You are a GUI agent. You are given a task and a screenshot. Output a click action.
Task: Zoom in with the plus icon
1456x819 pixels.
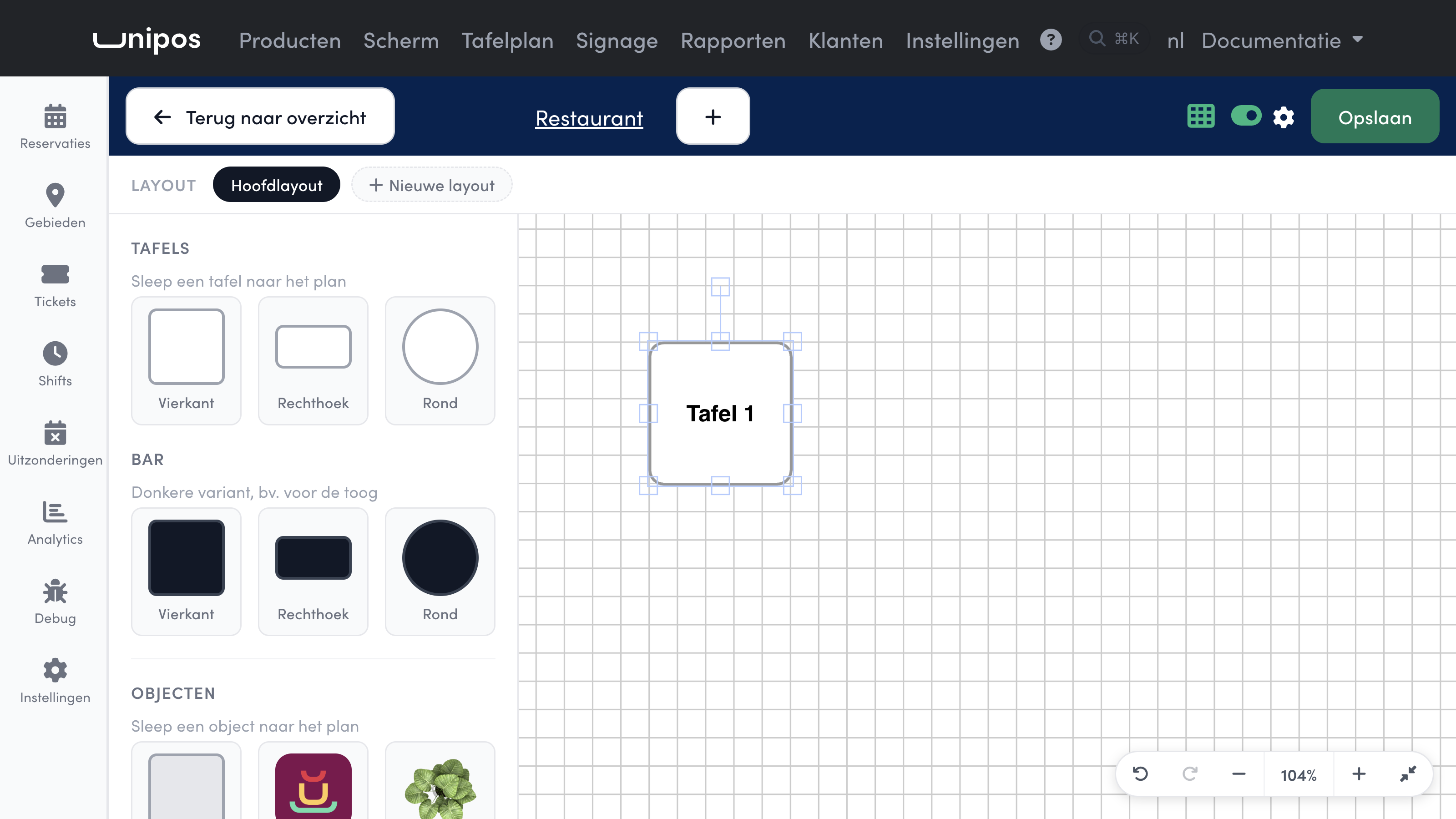coord(1359,774)
